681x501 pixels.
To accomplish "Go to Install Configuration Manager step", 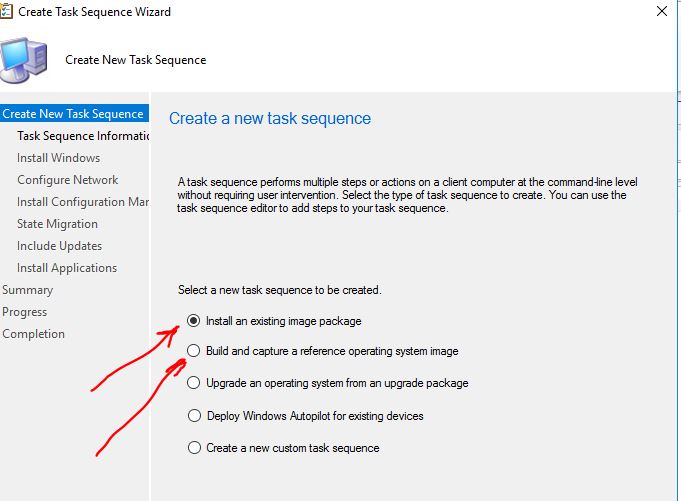I will (x=83, y=202).
